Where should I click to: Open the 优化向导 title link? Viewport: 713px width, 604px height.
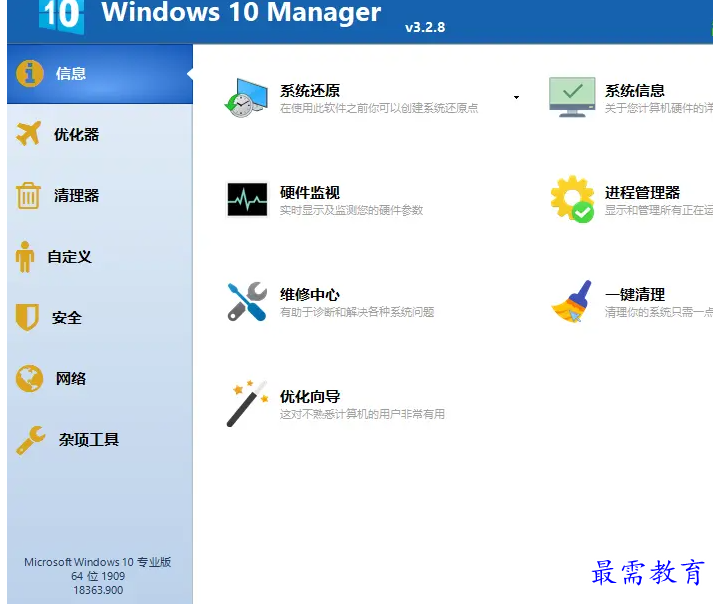(x=310, y=396)
